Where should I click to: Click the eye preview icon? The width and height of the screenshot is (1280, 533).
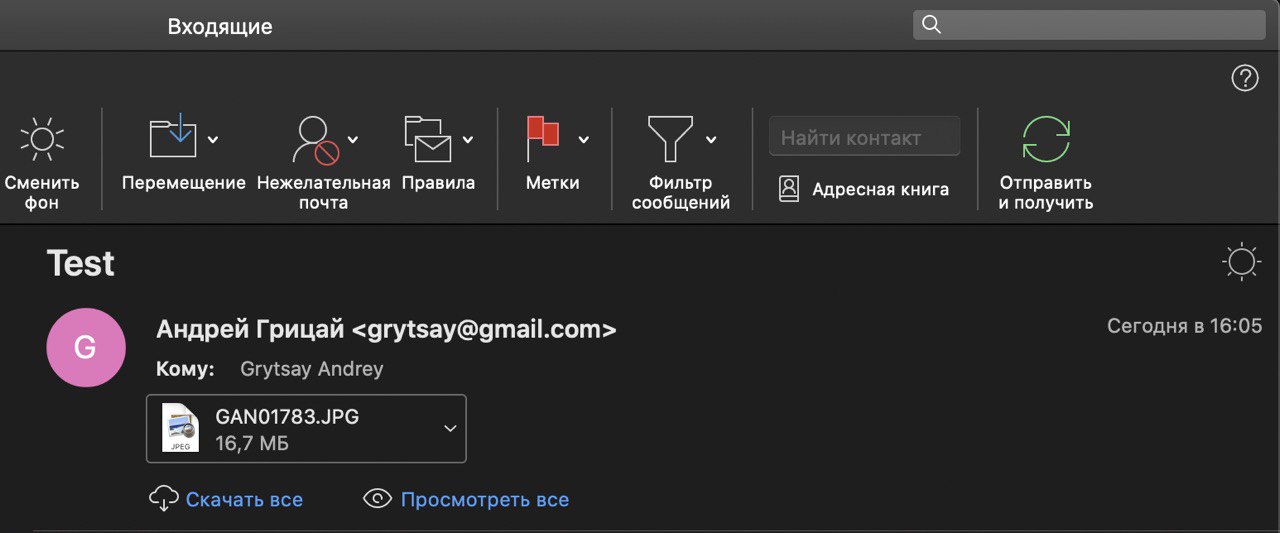pyautogui.click(x=377, y=499)
